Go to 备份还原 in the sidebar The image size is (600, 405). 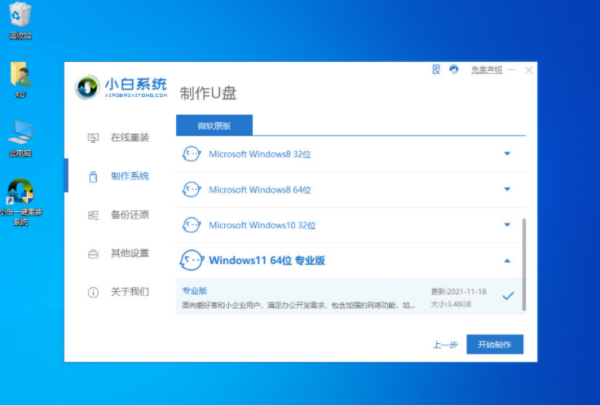[x=130, y=215]
